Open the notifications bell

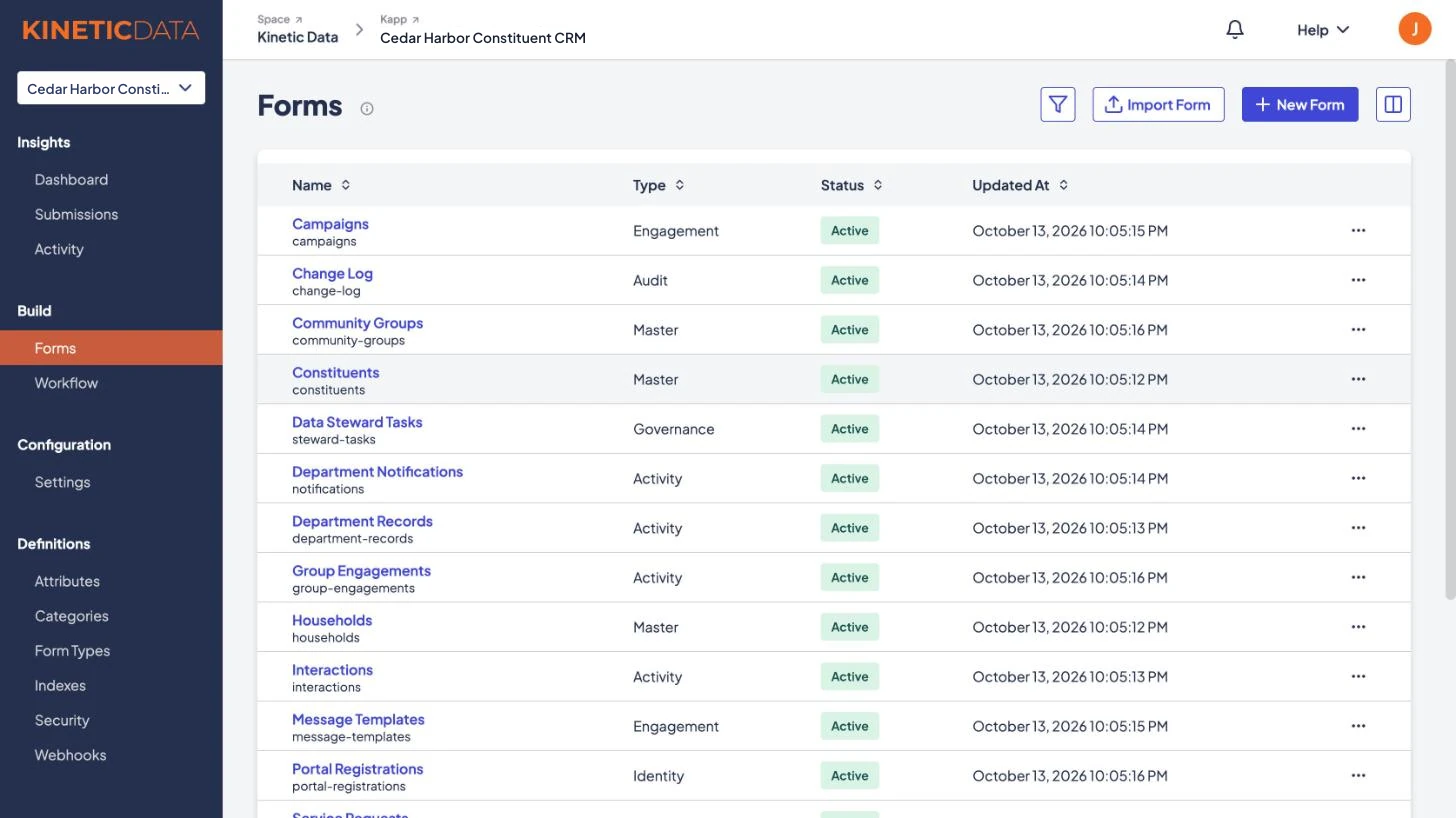pyautogui.click(x=1235, y=30)
